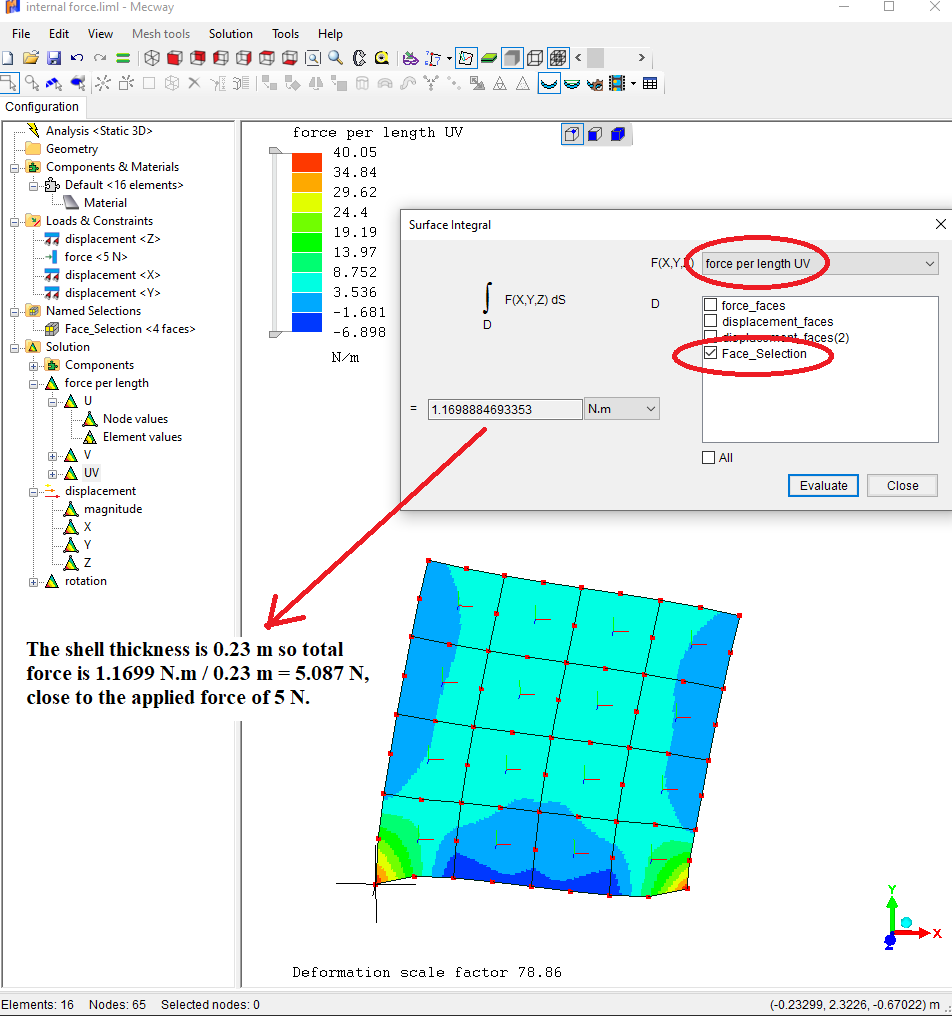Switch to isometric view cube icon
The image size is (952, 1016).
click(152, 58)
